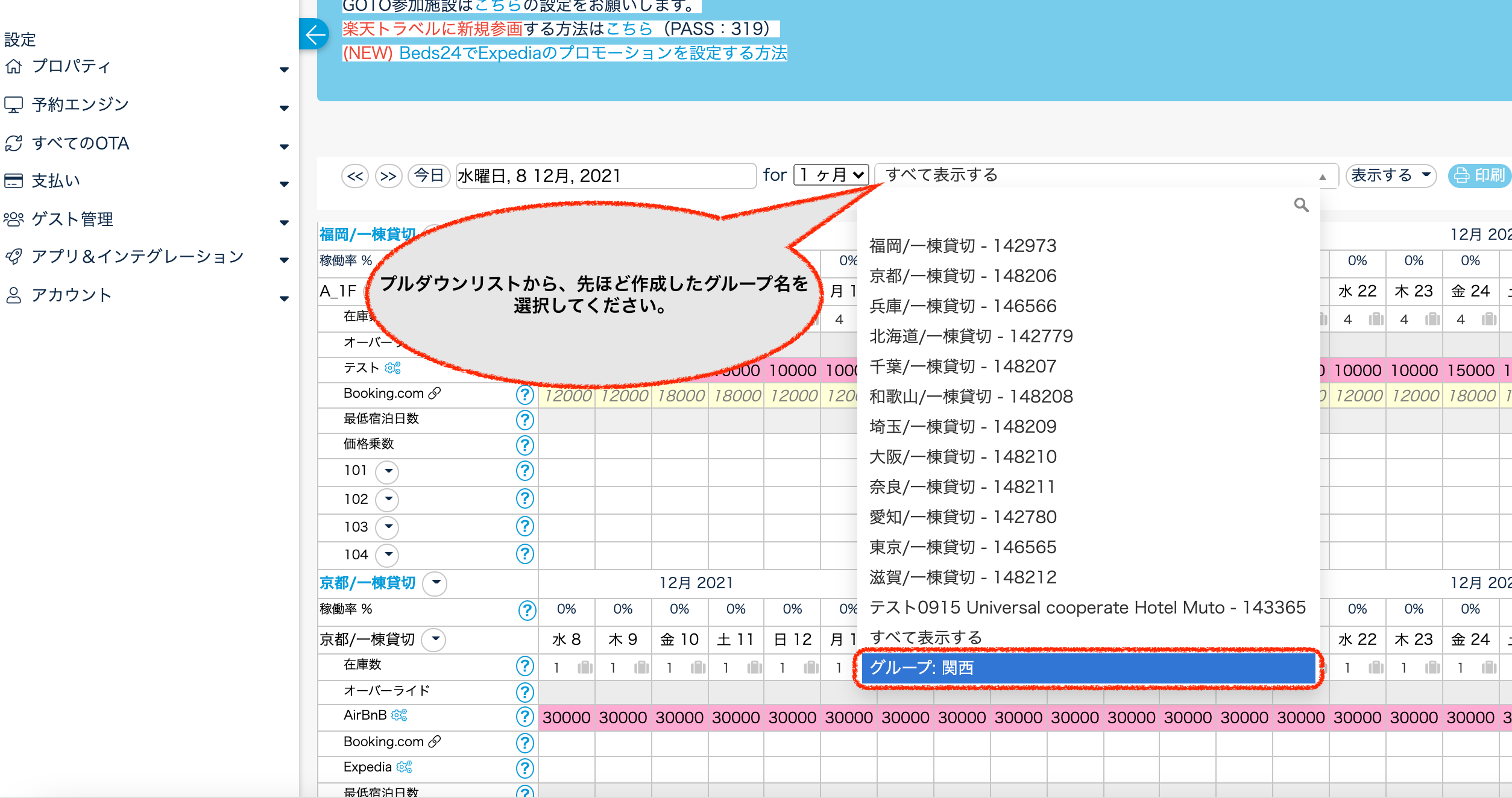Click the search magnifier in dropdown list

point(1301,205)
